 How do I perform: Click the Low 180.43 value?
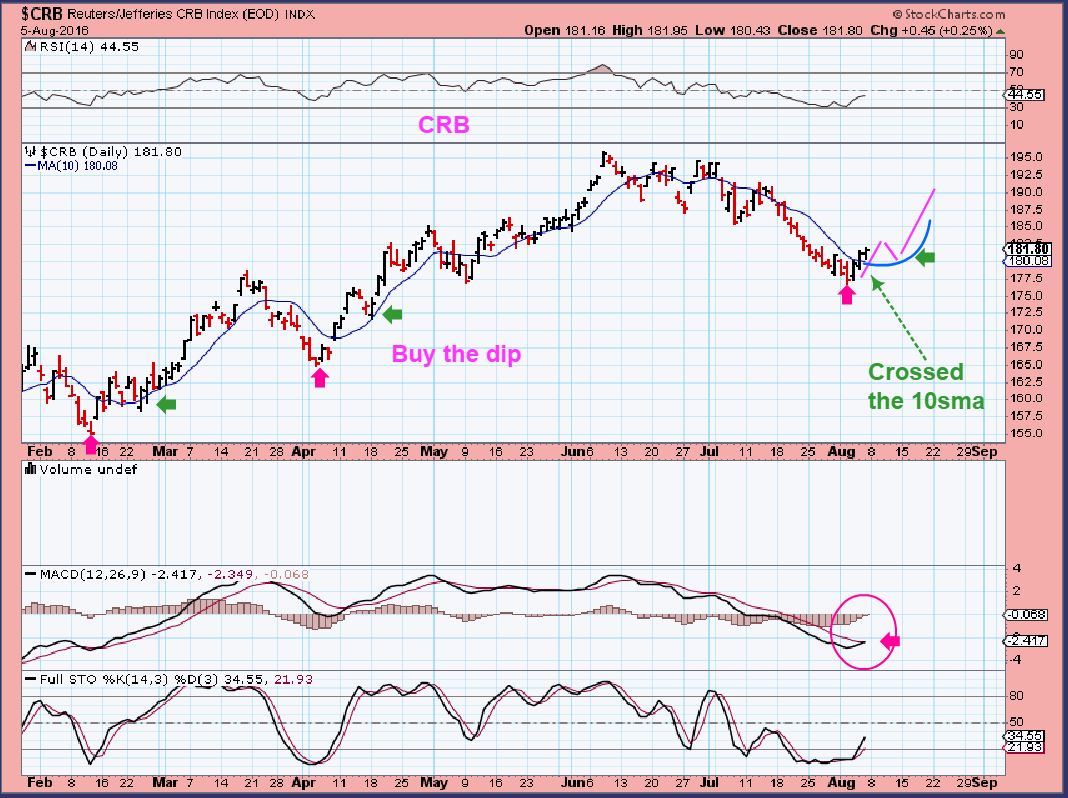734,31
